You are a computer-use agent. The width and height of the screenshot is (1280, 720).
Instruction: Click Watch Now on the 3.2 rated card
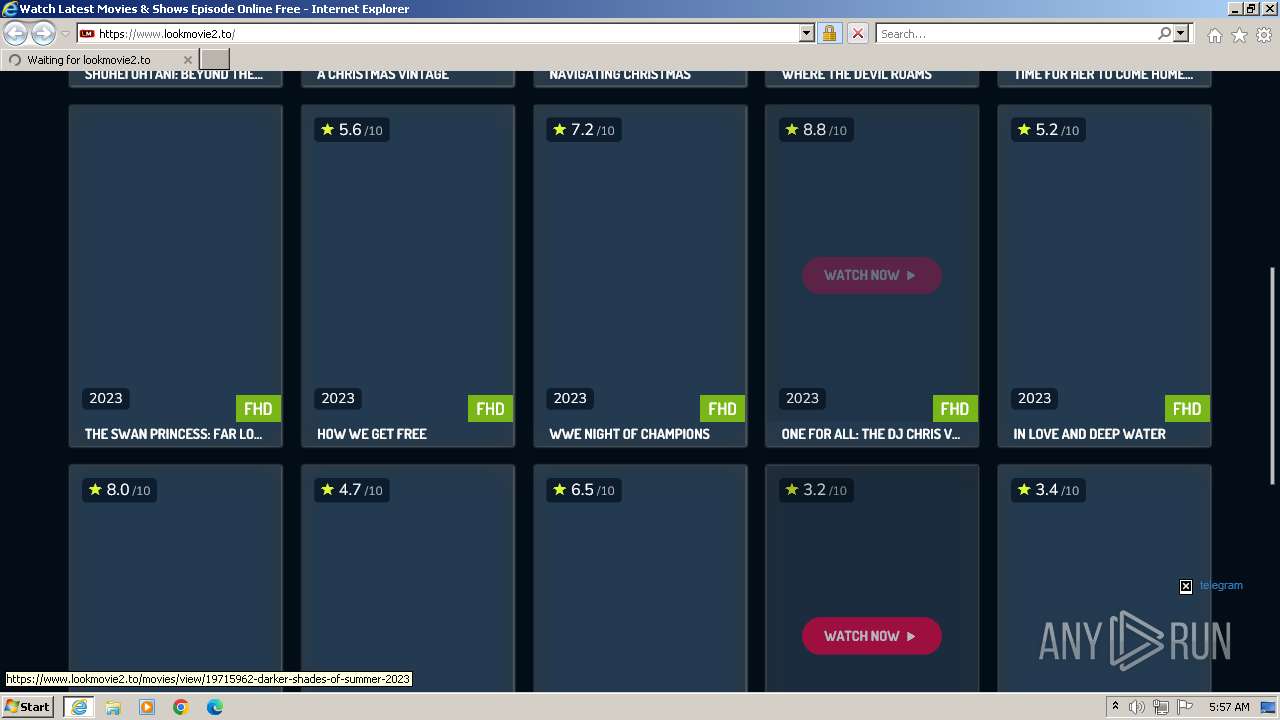(871, 636)
